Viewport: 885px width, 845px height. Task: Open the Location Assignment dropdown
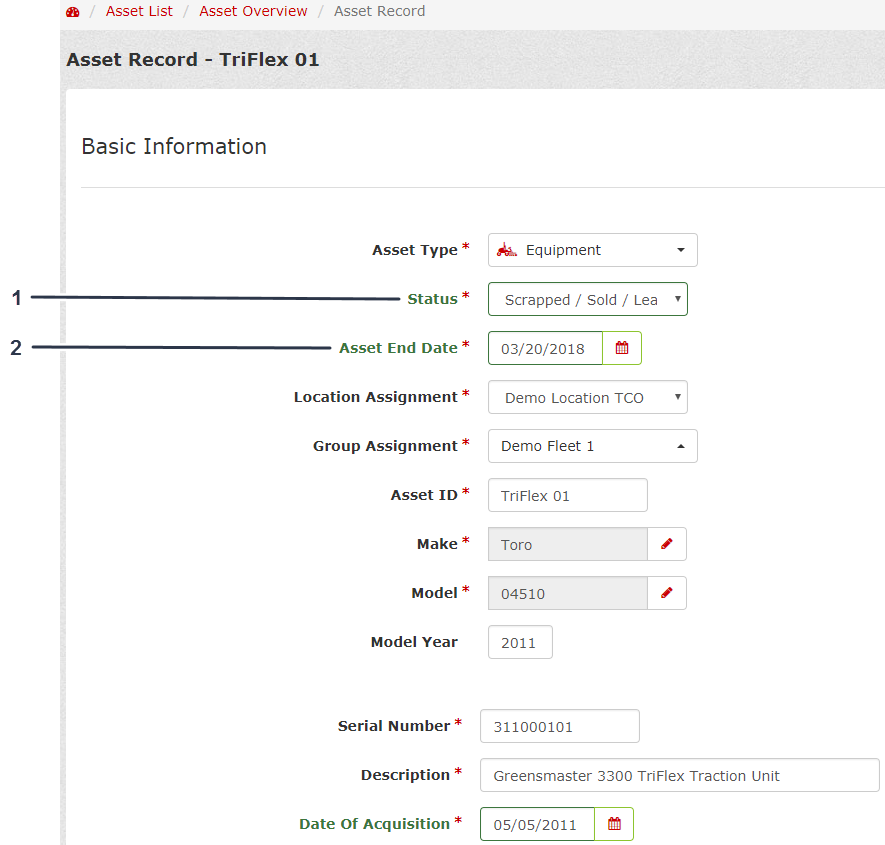(x=588, y=397)
